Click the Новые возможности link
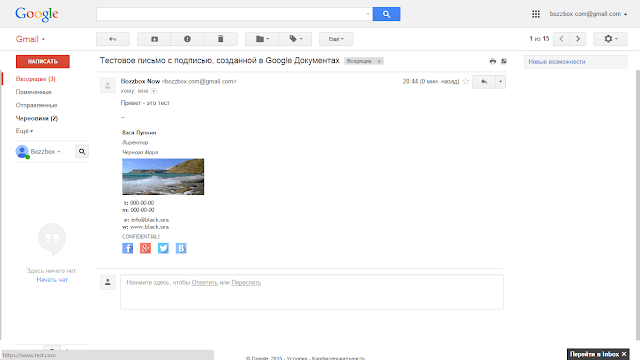Viewport: 640px width, 360px height. click(557, 62)
